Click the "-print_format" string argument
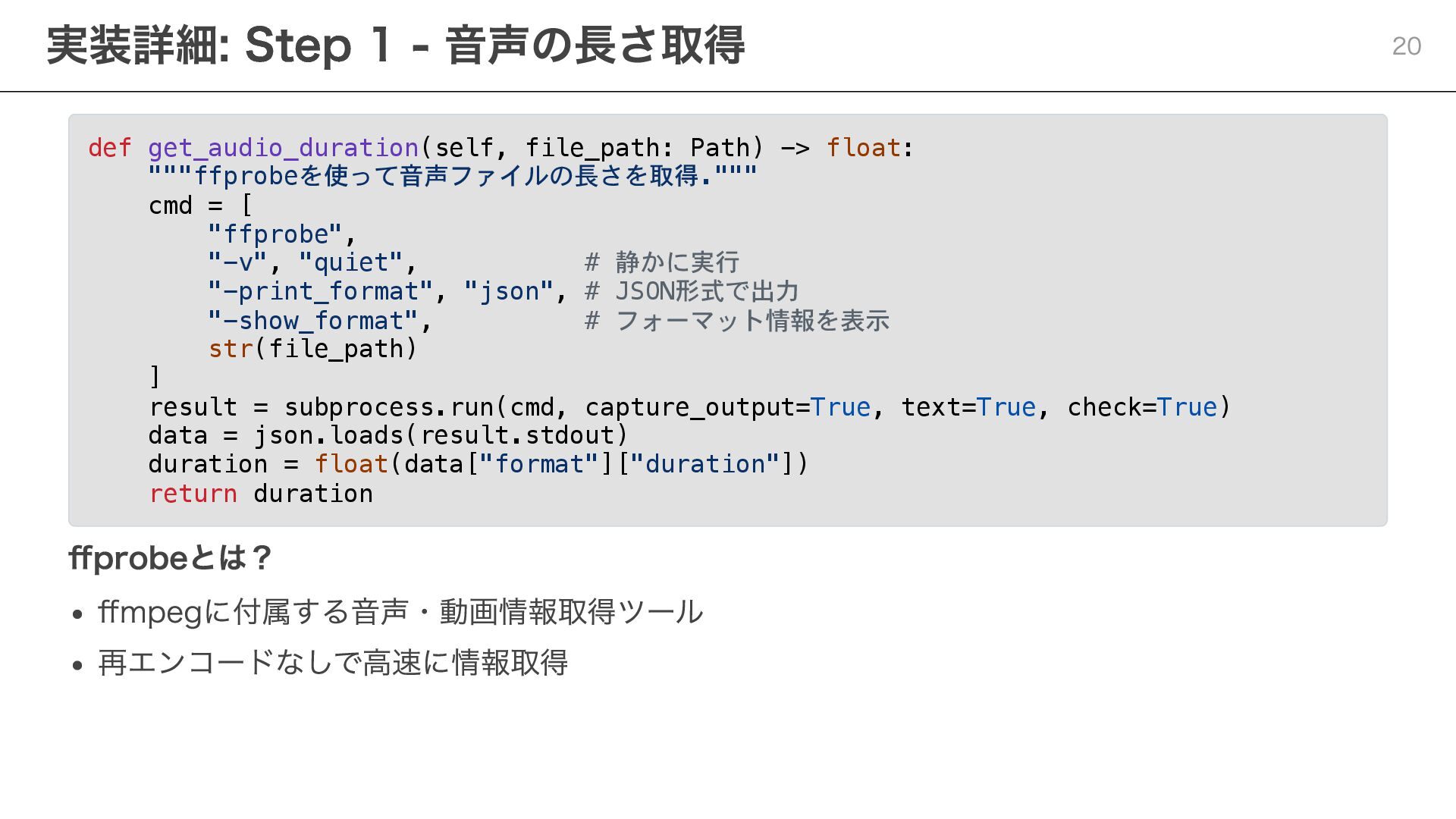 tap(320, 291)
